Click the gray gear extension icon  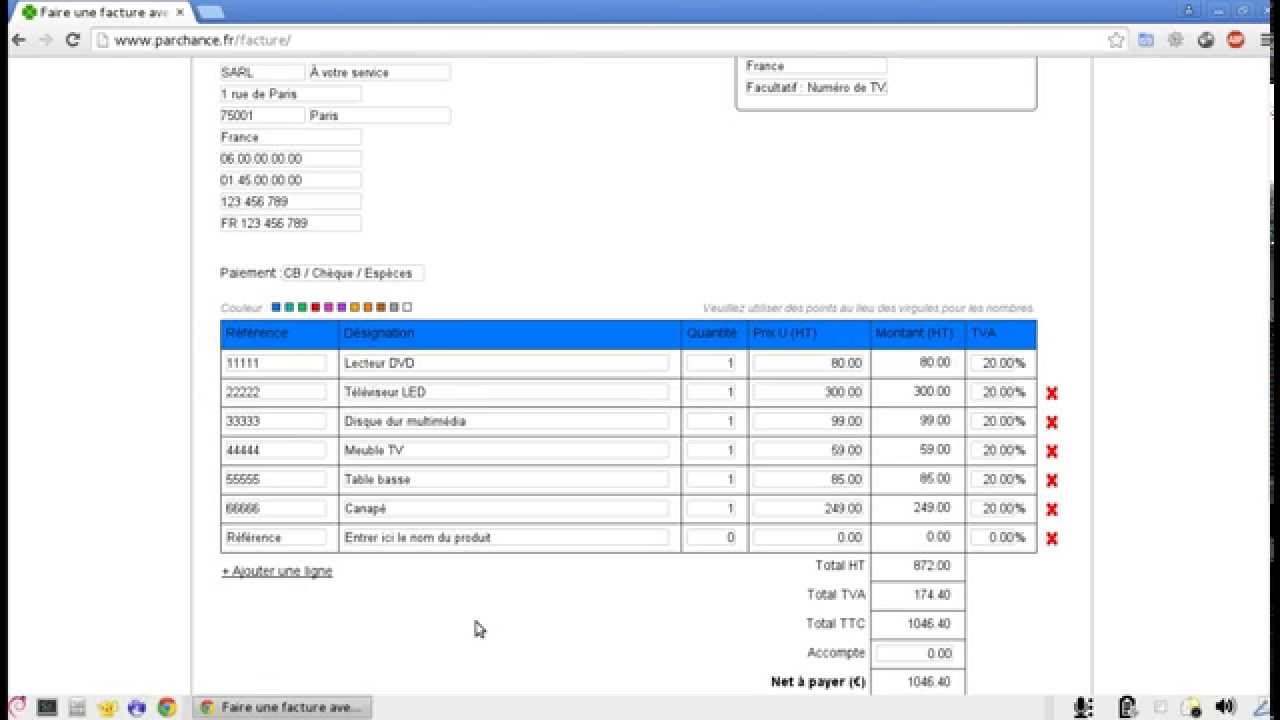(1176, 40)
